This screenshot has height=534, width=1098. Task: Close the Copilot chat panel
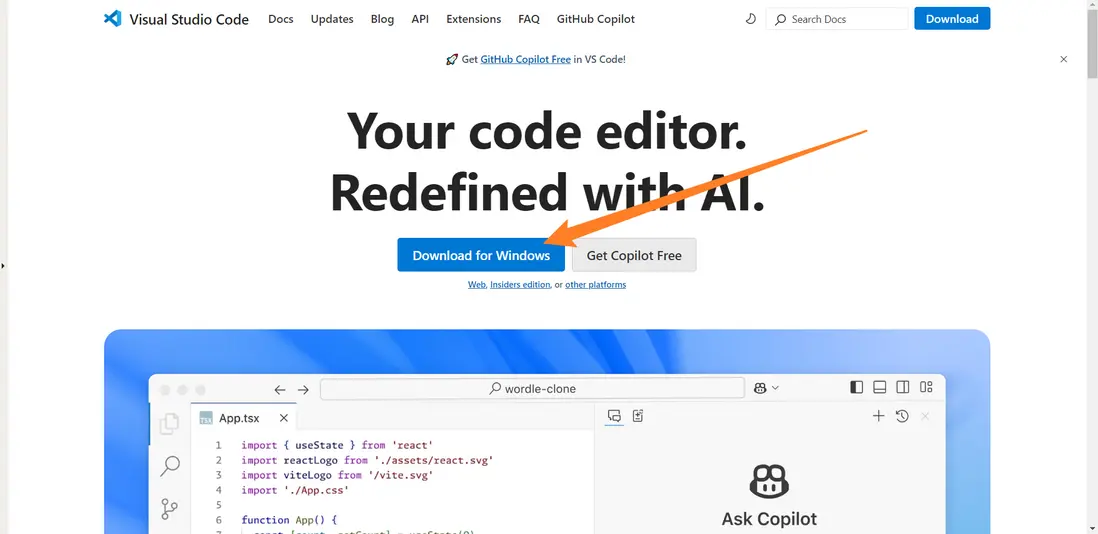925,416
